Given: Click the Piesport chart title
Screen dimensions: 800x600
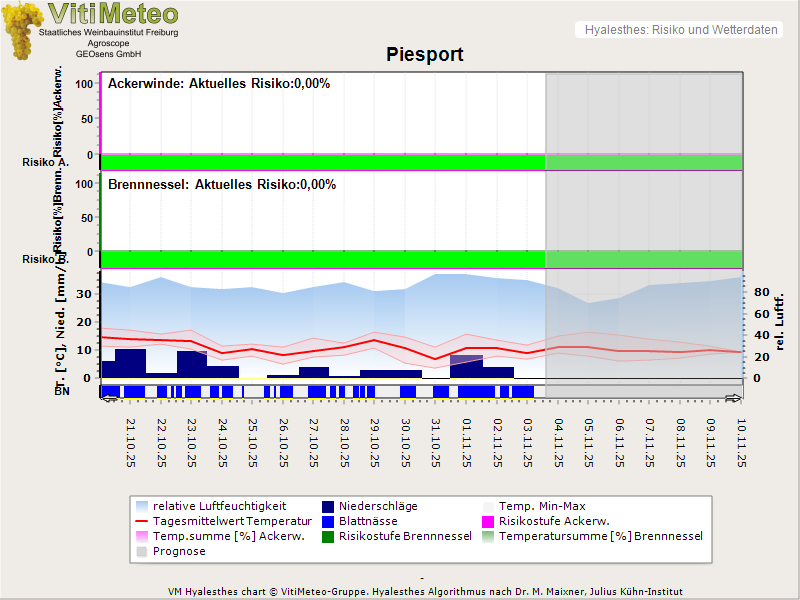Looking at the screenshot, I should click(x=425, y=54).
